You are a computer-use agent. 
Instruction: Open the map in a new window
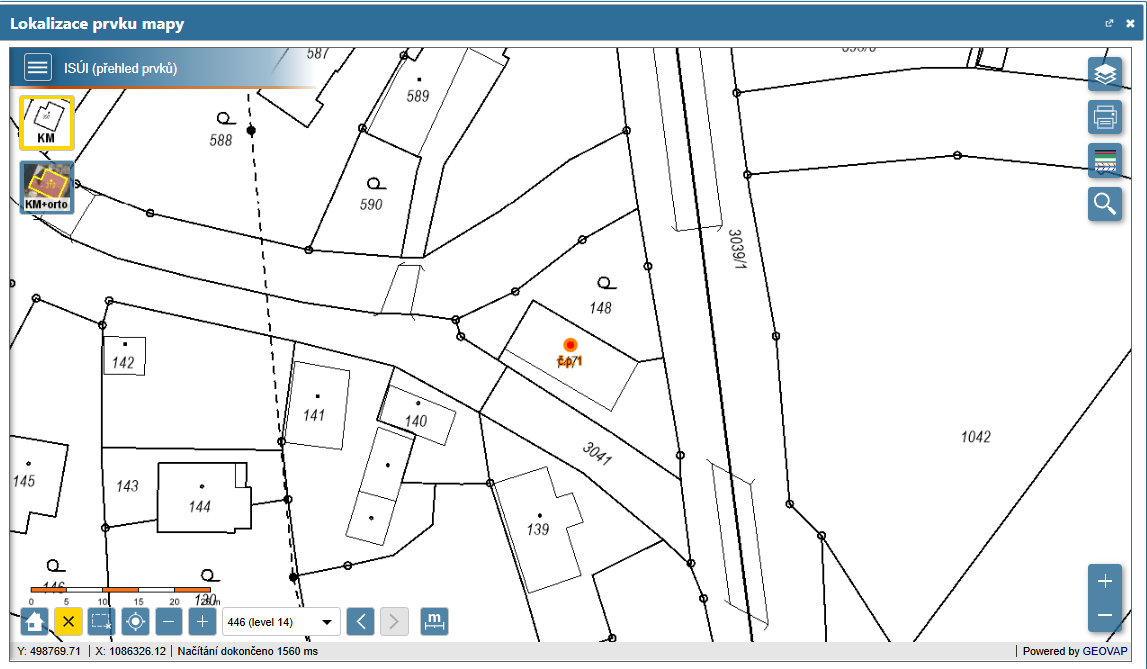(1109, 23)
